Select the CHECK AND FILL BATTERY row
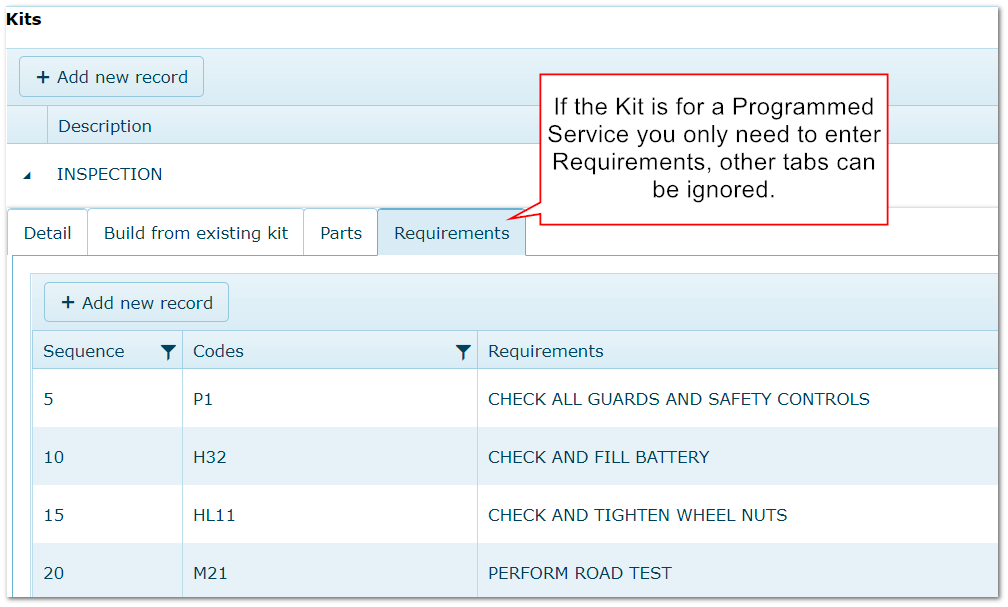Viewport: 1008px width, 607px height. 516,457
